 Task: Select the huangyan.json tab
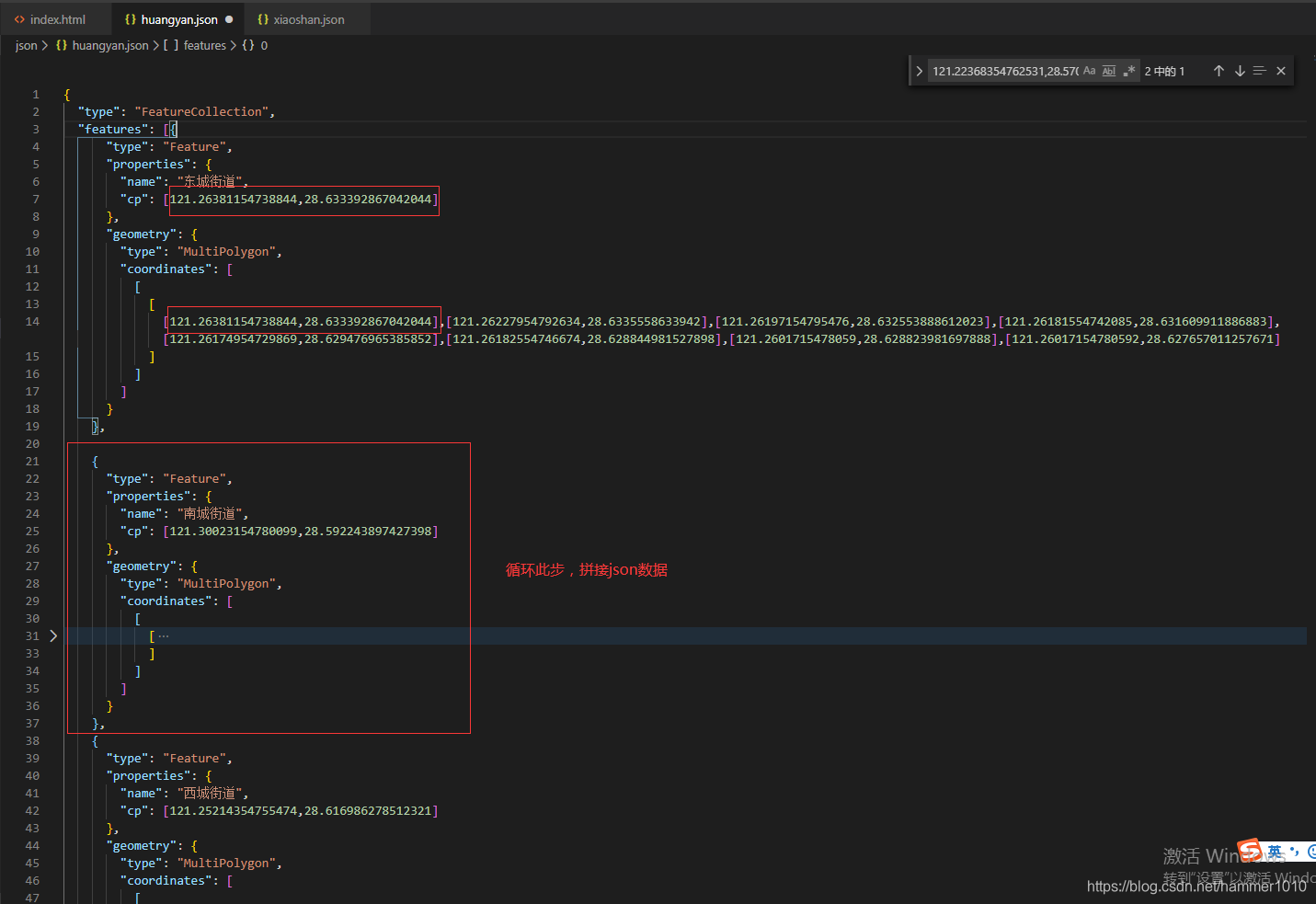(x=178, y=19)
